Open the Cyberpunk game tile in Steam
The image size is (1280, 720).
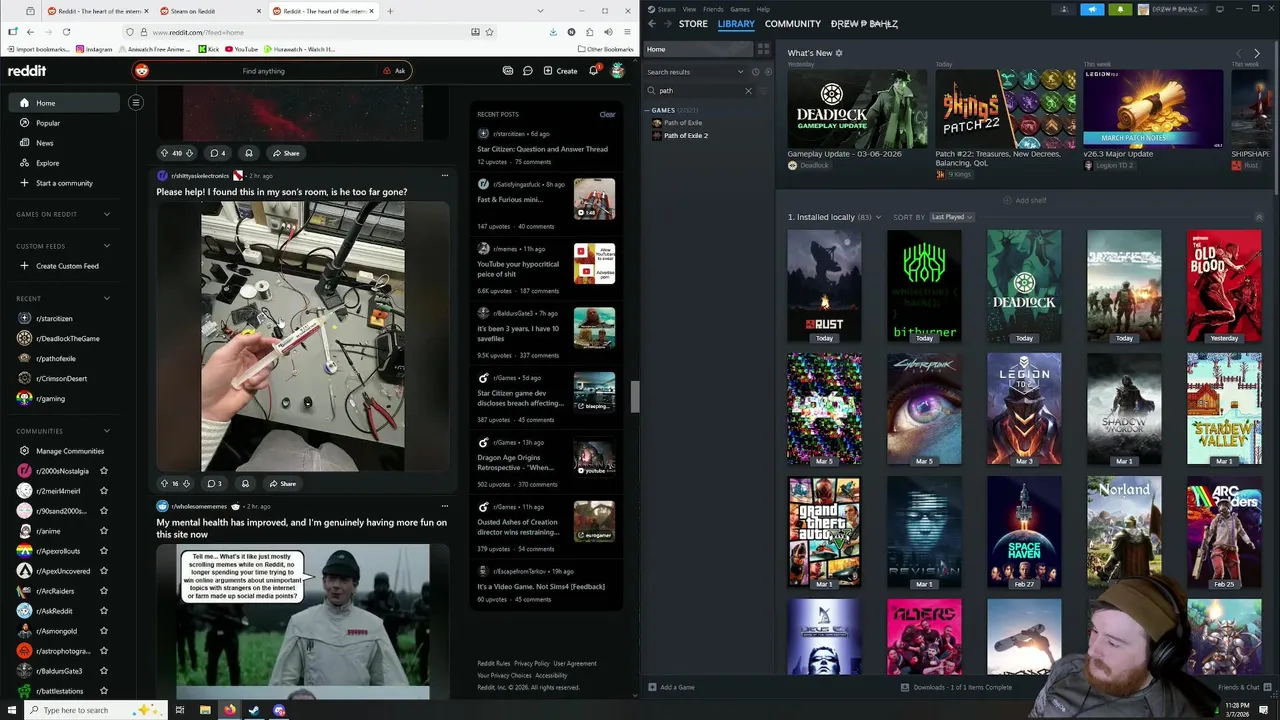[924, 408]
